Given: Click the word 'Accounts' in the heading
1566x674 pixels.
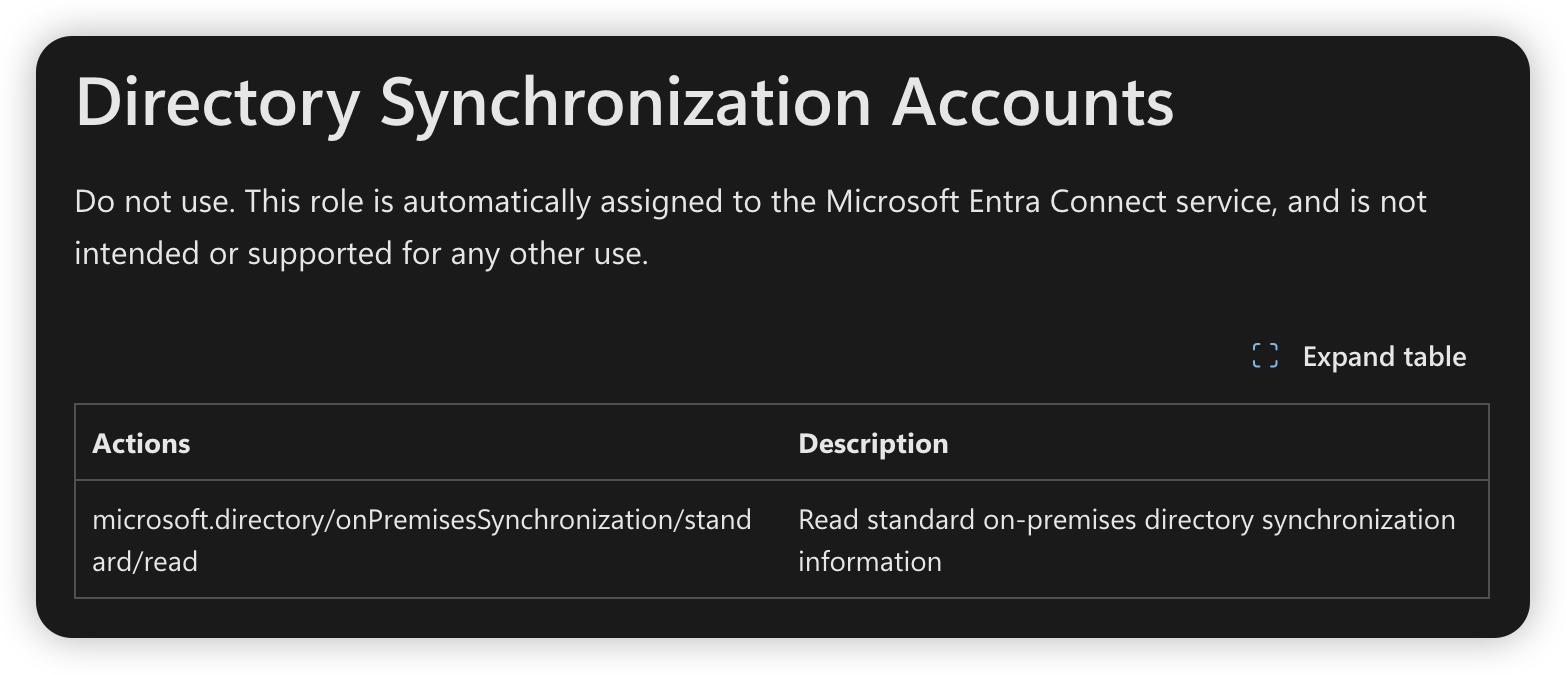Looking at the screenshot, I should coord(1033,102).
